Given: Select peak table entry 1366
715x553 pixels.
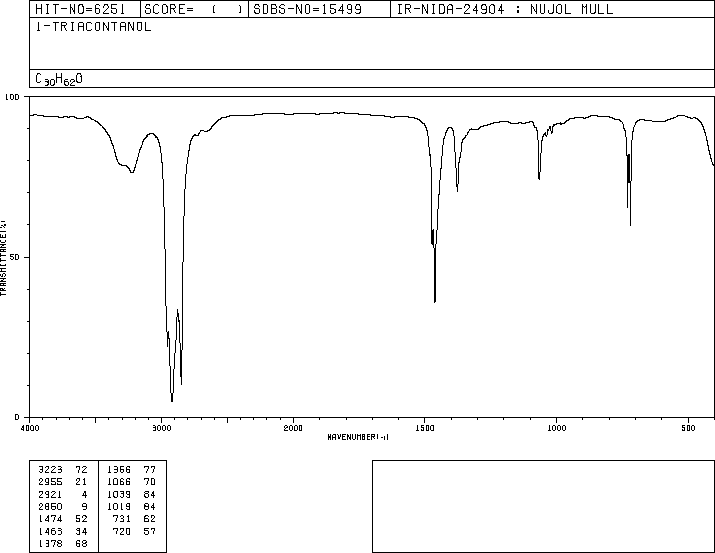Looking at the screenshot, I should [x=119, y=470].
